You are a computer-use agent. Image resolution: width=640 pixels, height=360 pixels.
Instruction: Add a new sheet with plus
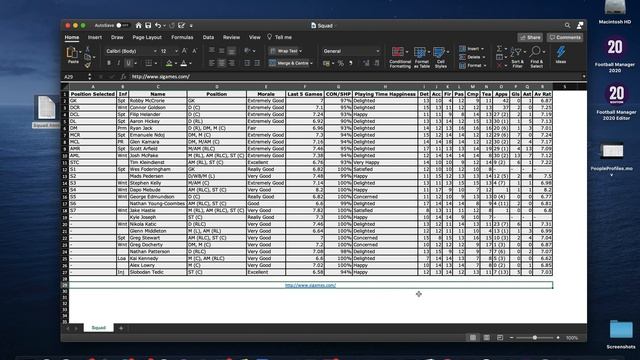click(x=121, y=328)
